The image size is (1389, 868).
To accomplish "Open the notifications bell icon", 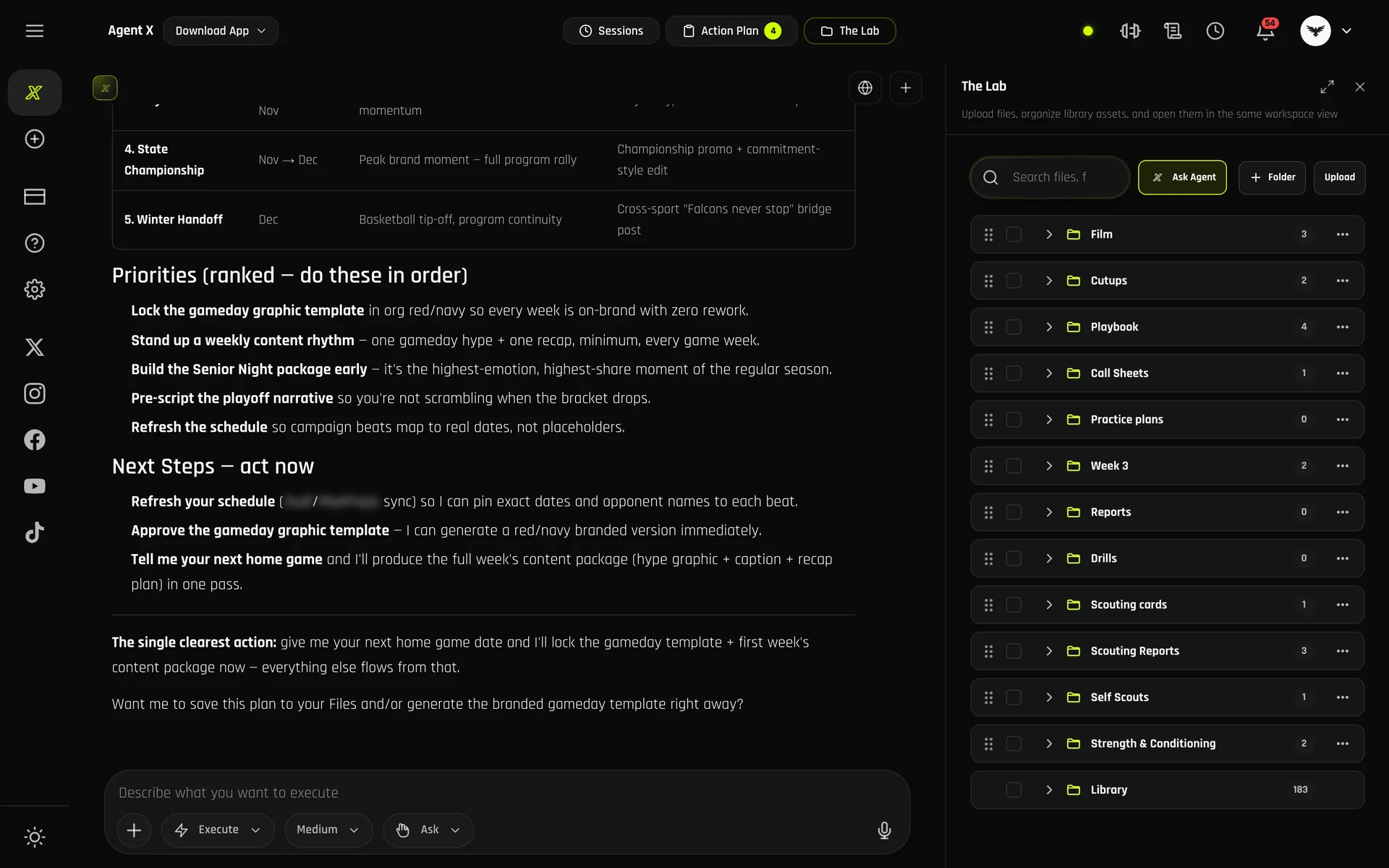I will tap(1265, 31).
